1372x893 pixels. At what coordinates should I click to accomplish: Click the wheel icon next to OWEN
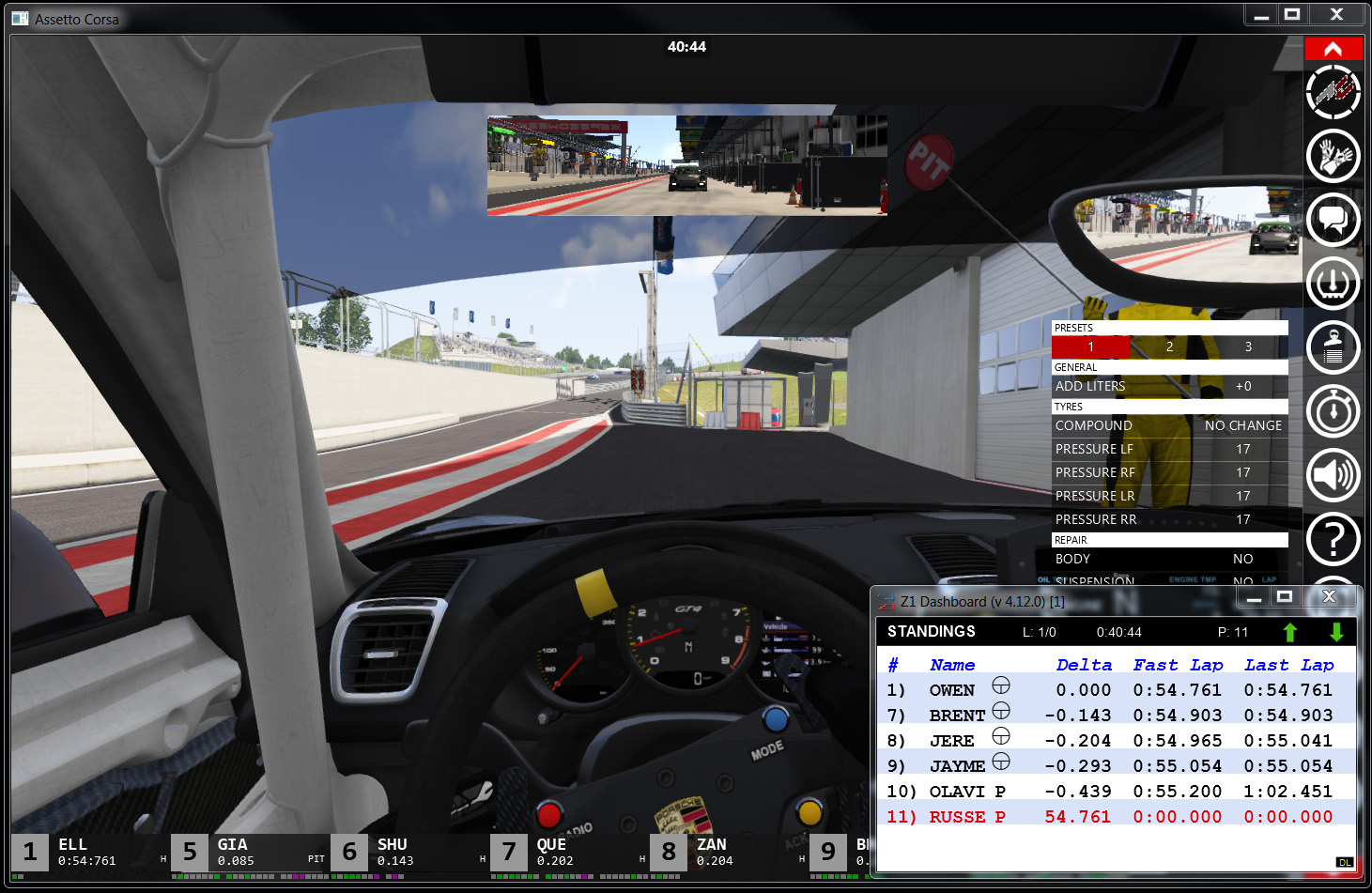pyautogui.click(x=1001, y=685)
